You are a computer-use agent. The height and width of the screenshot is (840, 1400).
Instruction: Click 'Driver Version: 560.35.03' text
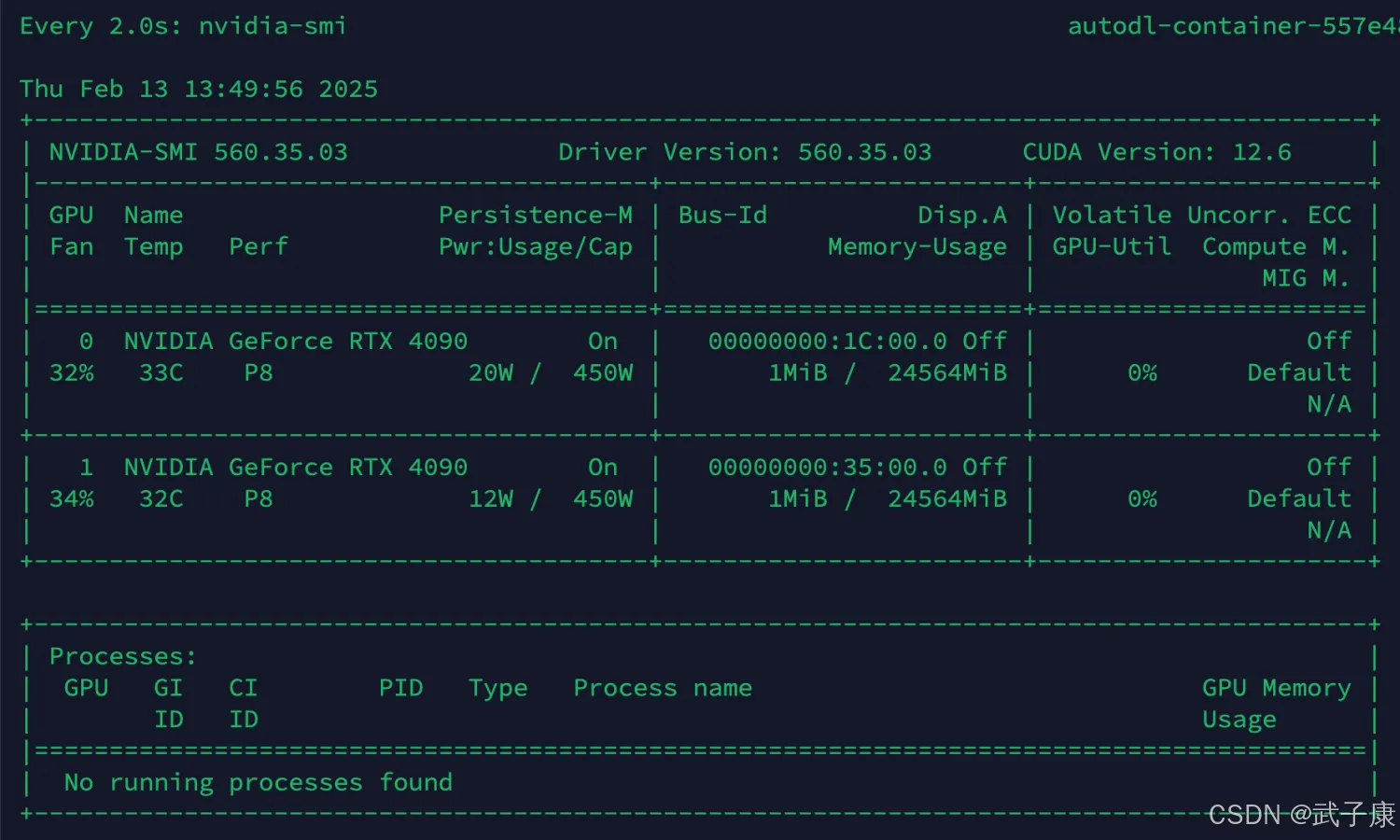coord(745,152)
